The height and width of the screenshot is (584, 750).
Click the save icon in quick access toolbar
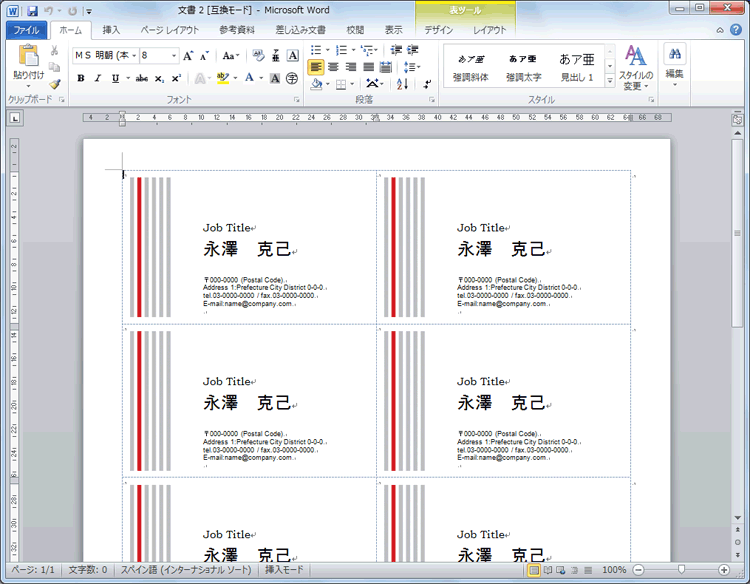(x=32, y=10)
